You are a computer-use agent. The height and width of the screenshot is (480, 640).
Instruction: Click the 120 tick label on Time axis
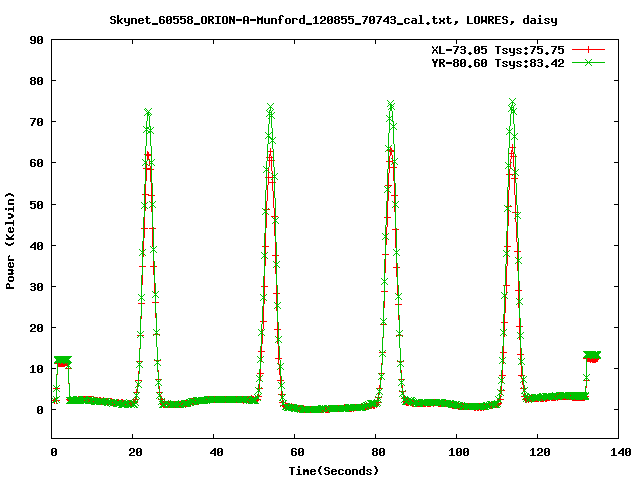(x=539, y=452)
